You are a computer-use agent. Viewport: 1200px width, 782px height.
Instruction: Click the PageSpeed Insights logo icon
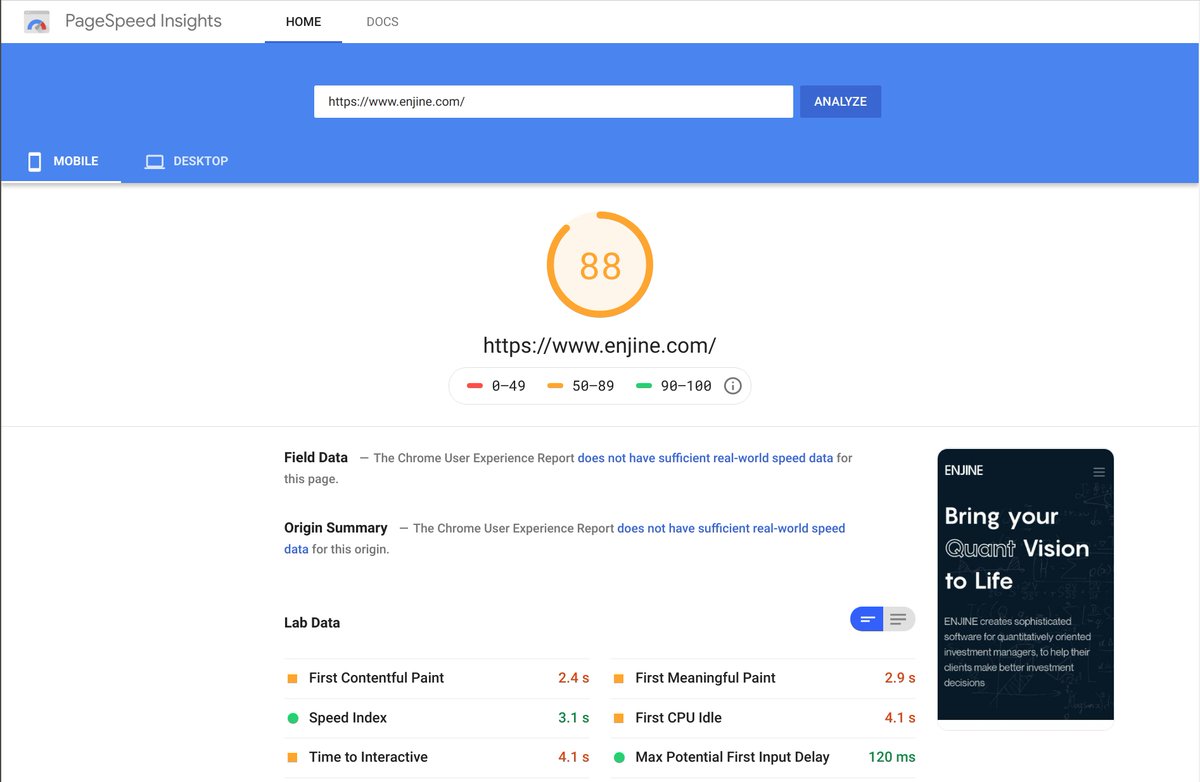tap(37, 21)
